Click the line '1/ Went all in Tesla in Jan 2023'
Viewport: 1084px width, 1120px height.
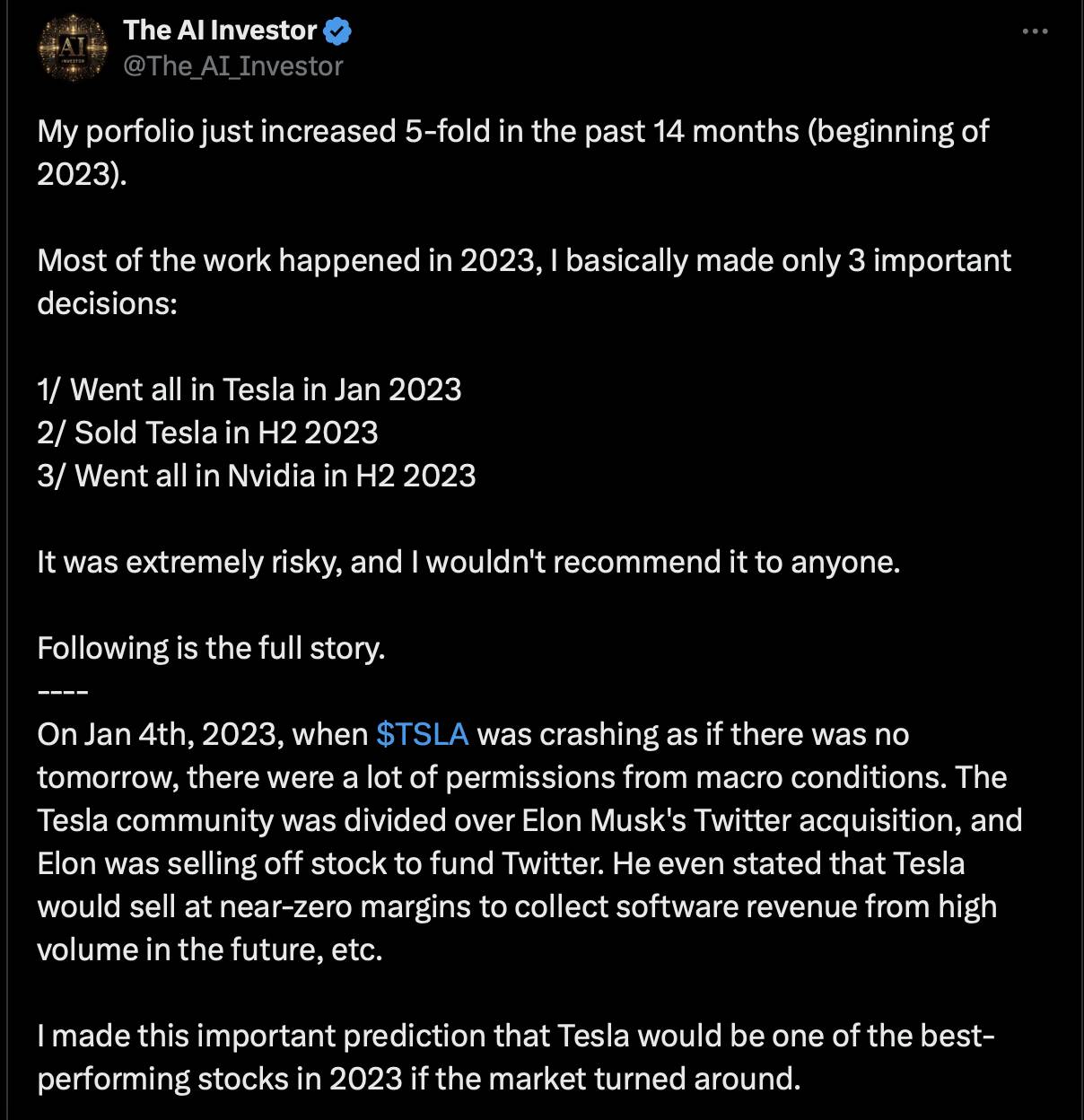point(249,389)
